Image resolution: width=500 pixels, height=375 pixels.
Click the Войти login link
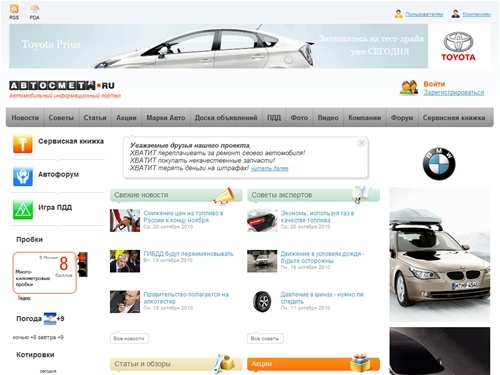[434, 84]
